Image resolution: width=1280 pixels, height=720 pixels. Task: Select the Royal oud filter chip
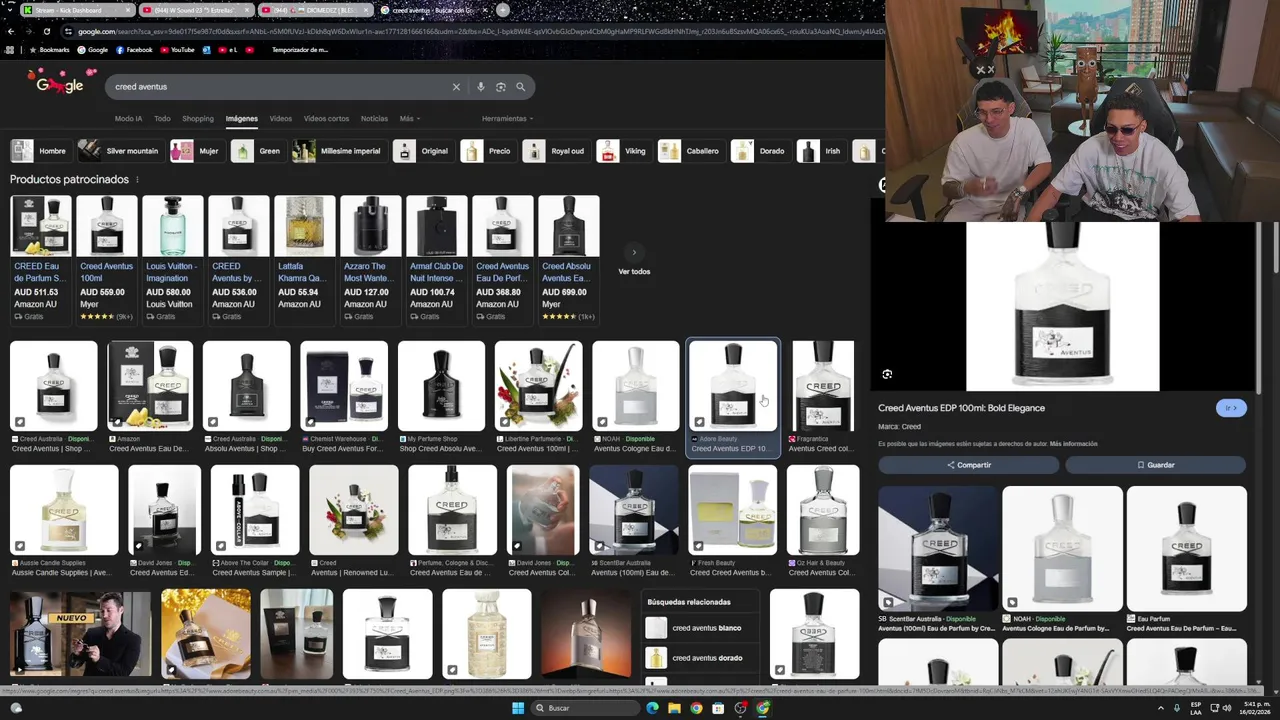555,151
